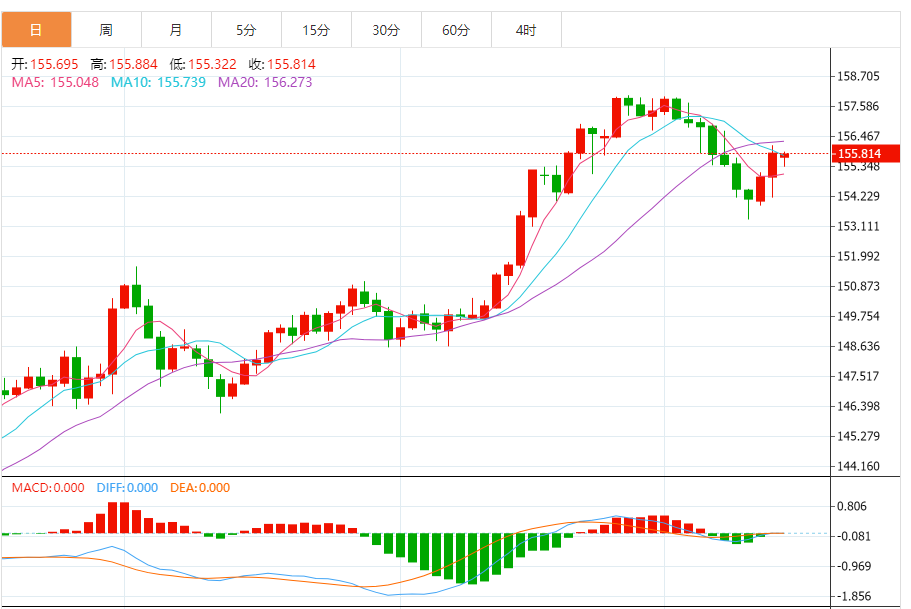Viewport: 911px width, 609px height.
Task: Click the high price 155.884 value
Action: [133, 65]
